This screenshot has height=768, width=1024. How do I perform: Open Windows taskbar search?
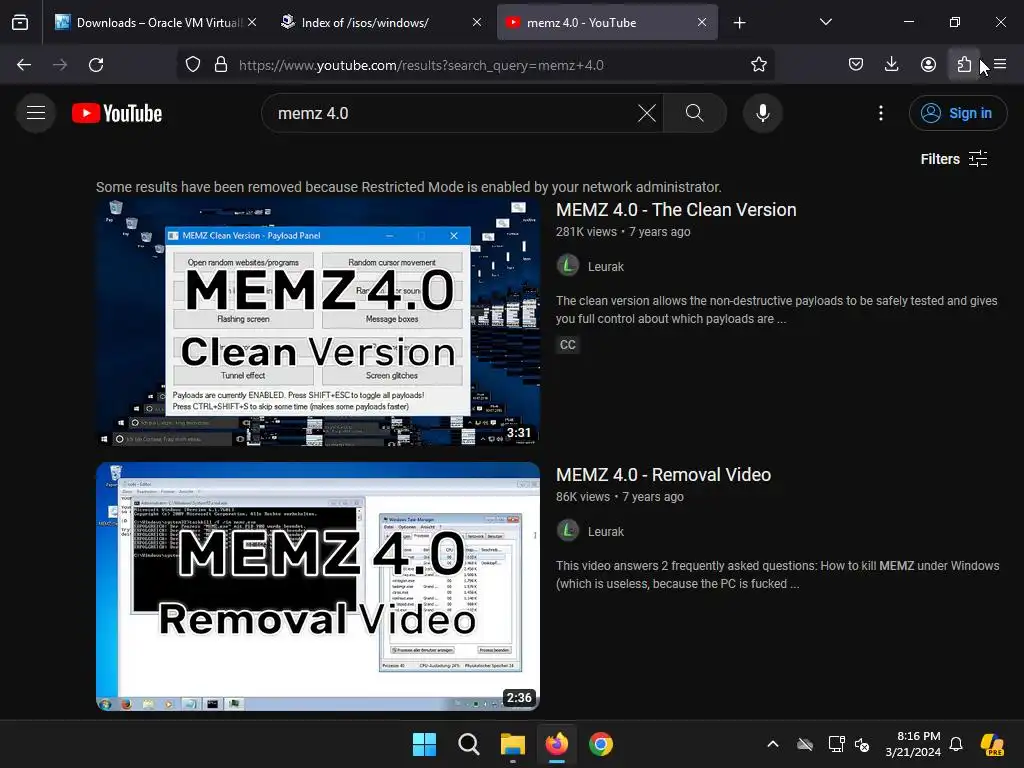(x=468, y=744)
